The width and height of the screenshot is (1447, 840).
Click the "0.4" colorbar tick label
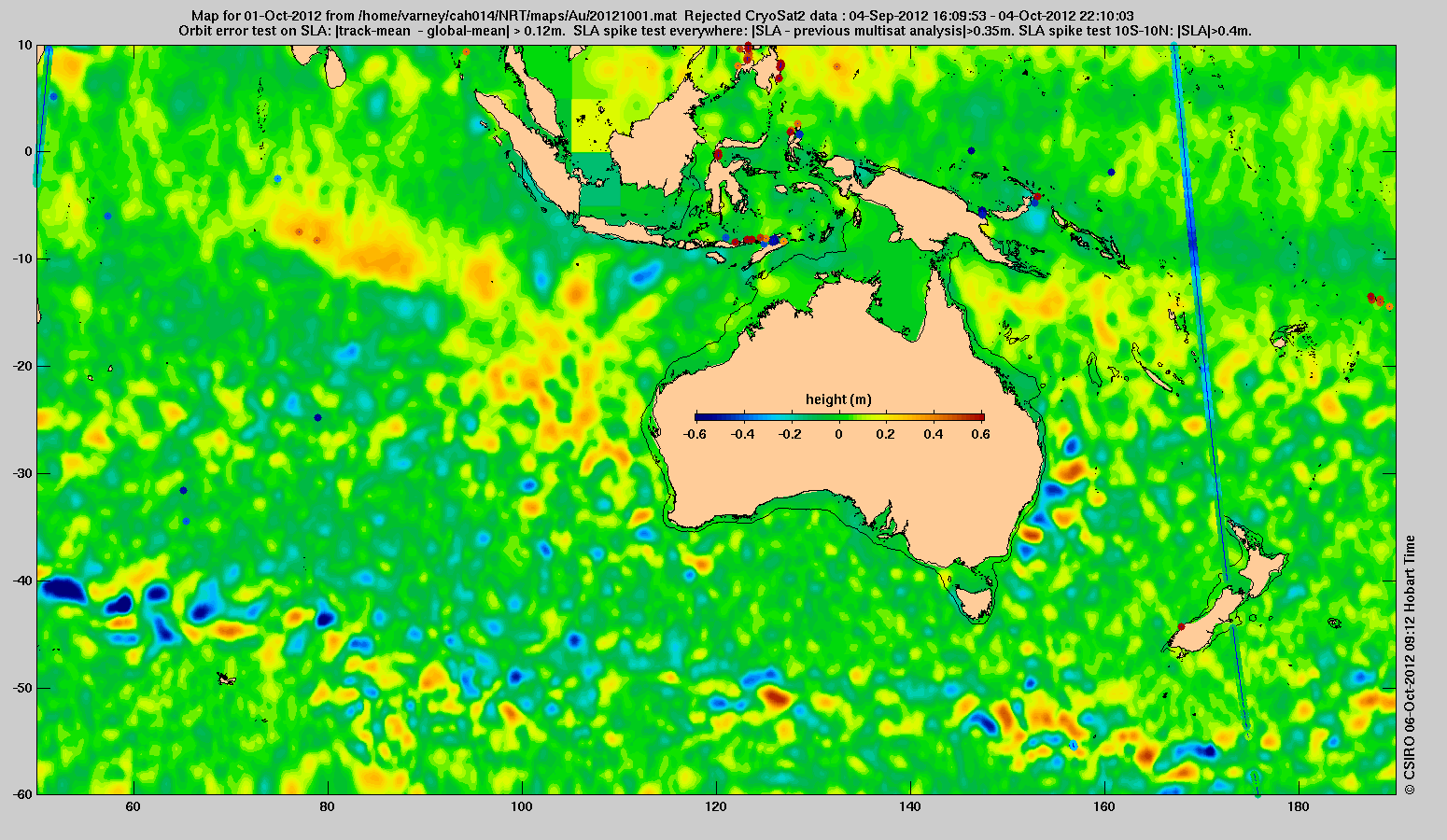pyautogui.click(x=935, y=434)
